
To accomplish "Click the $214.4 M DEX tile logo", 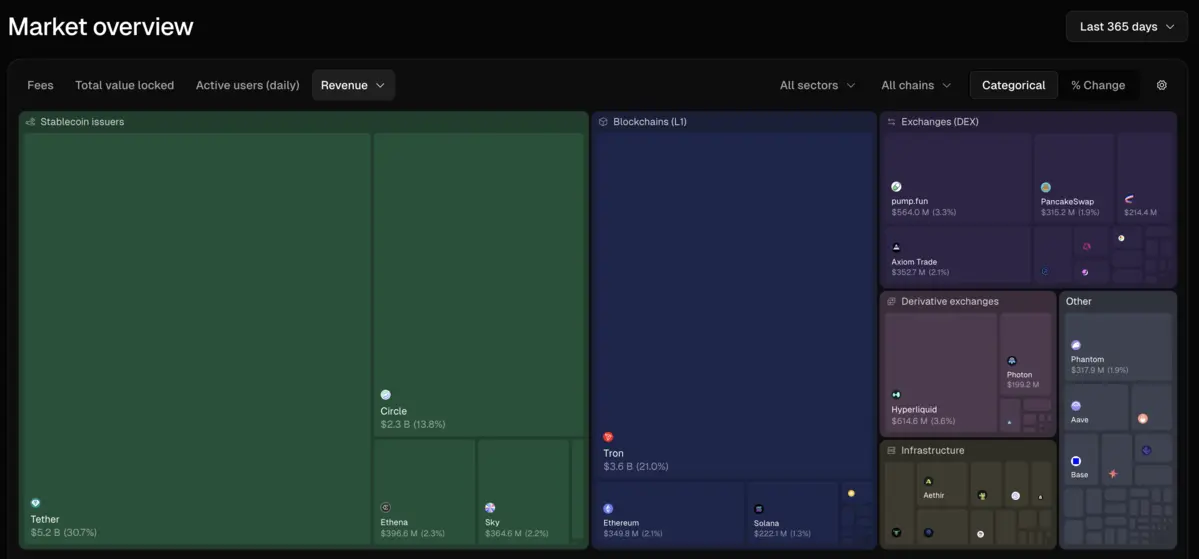I will tap(1129, 200).
